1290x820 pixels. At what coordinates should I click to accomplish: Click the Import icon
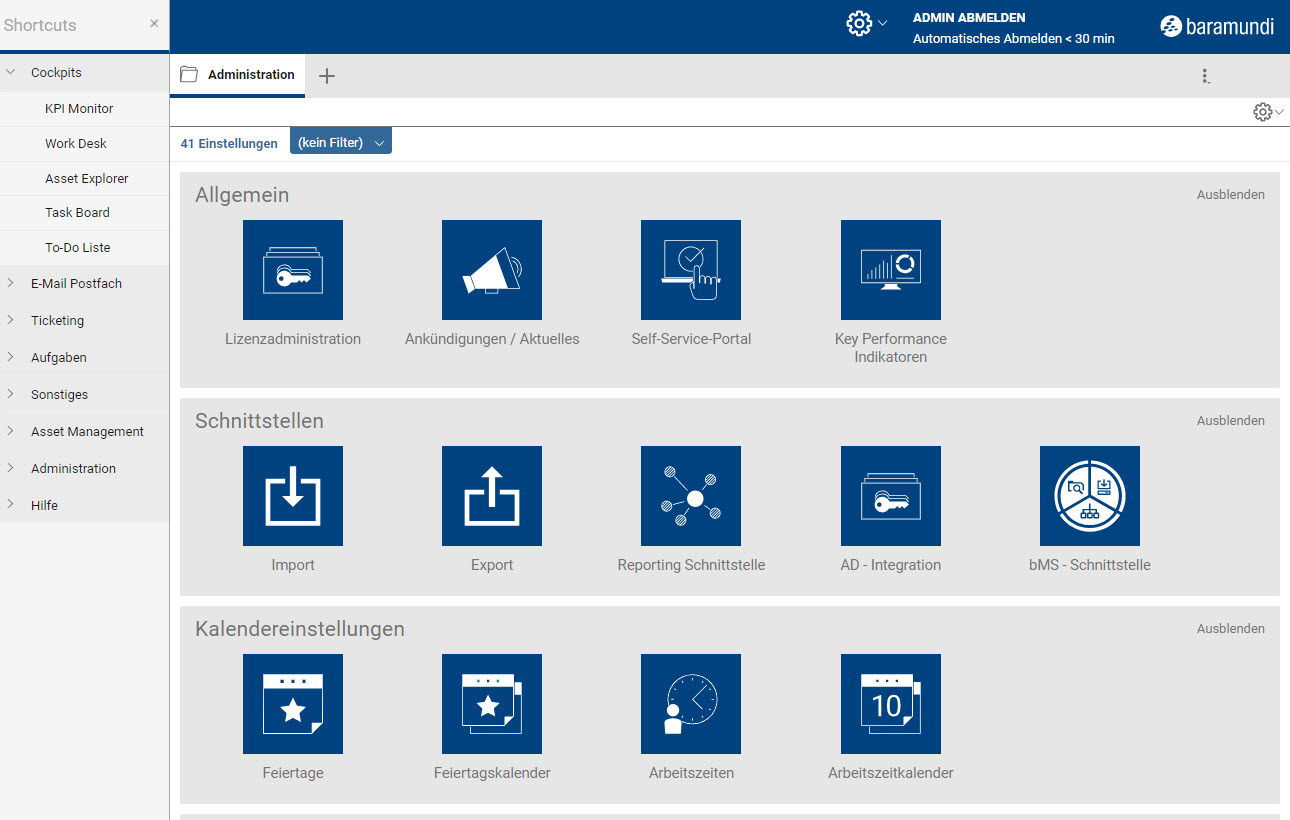292,496
